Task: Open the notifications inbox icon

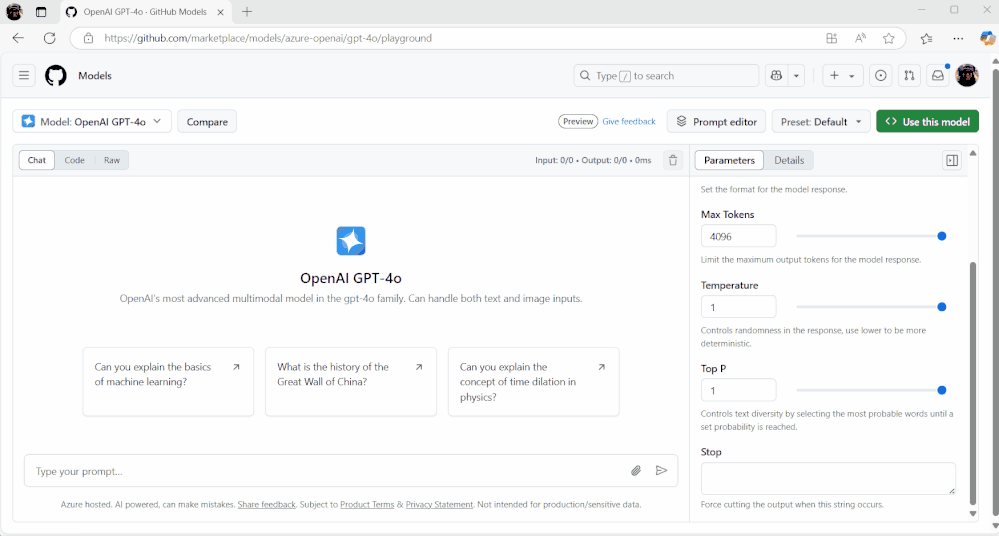Action: pos(938,76)
